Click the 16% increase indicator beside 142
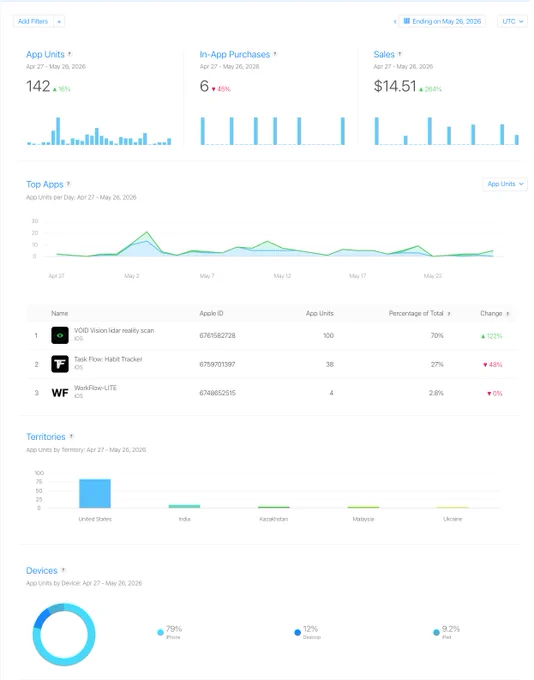This screenshot has height=680, width=534. [62, 89]
